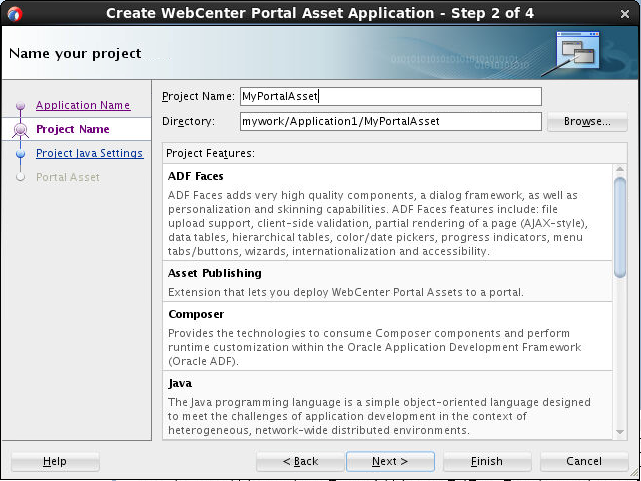
Task: Go to Project Java Settings step
Action: pyautogui.click(x=90, y=153)
